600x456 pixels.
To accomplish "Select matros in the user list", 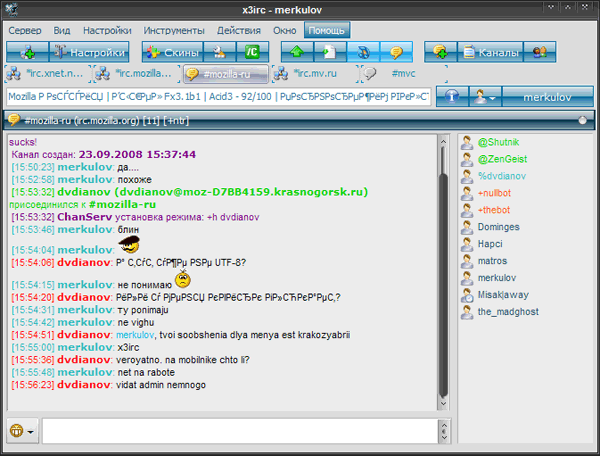I will [492, 261].
